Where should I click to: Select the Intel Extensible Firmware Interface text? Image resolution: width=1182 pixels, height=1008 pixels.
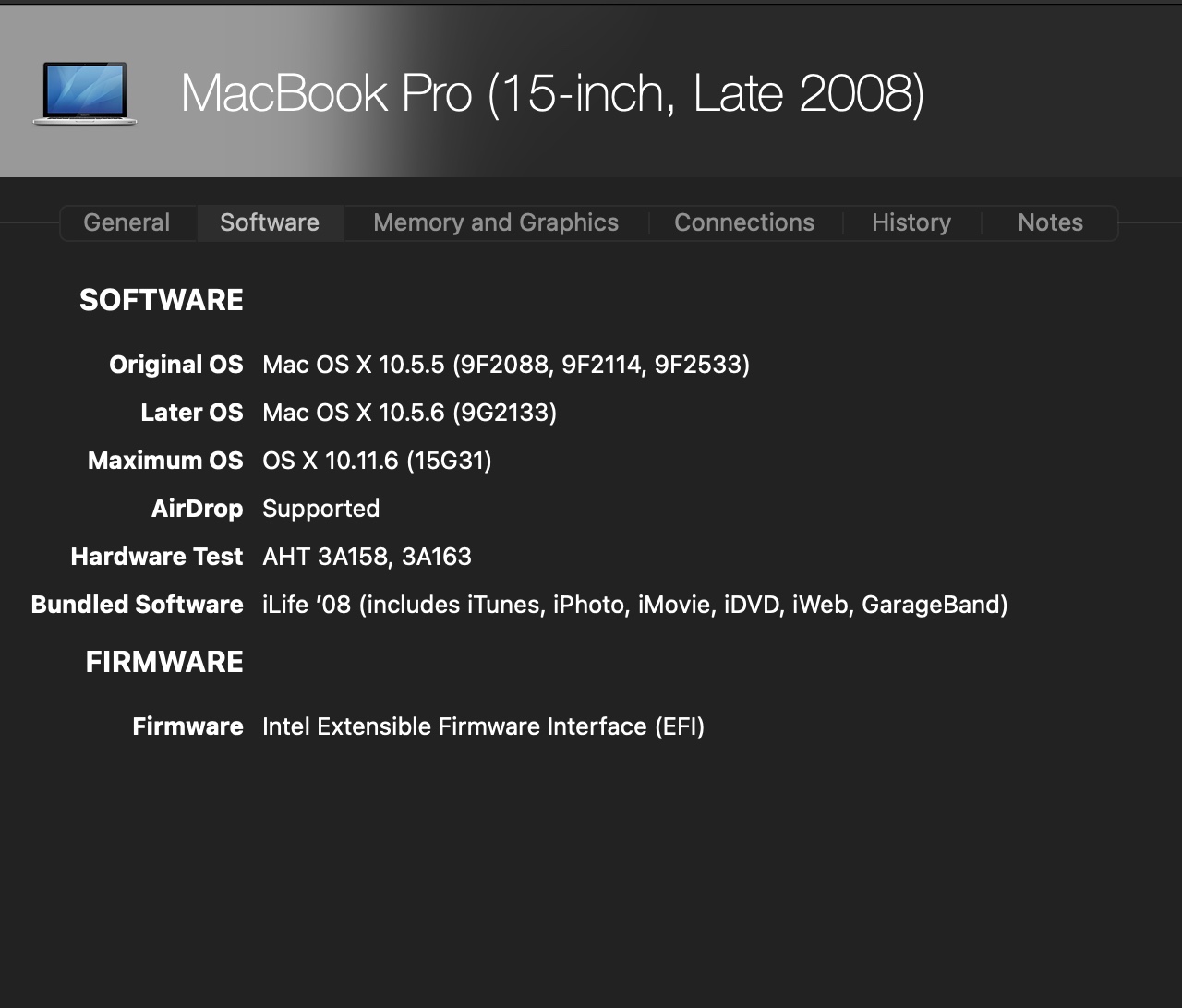(x=483, y=726)
